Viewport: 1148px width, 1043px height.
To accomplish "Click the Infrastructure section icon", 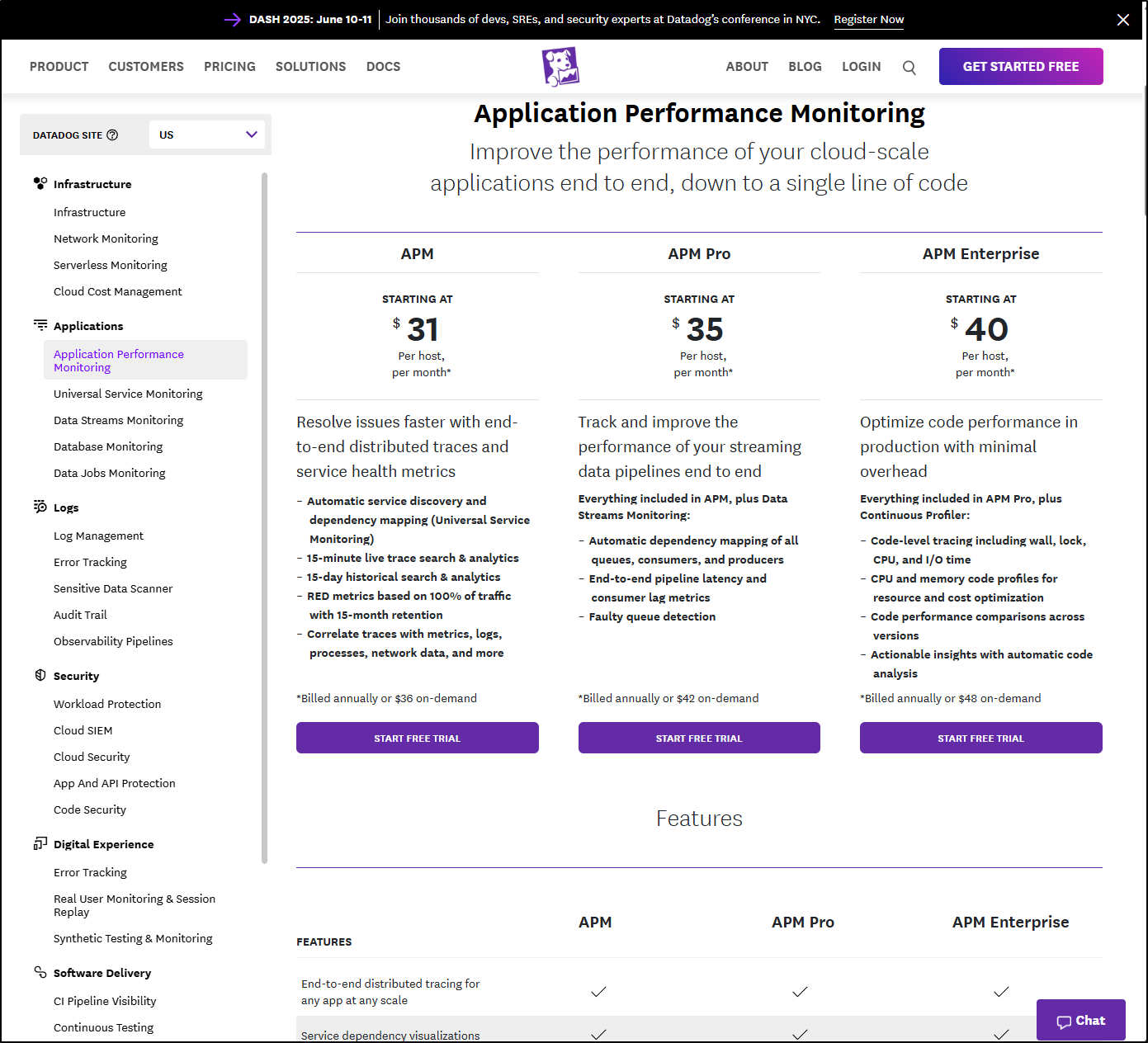I will (40, 183).
